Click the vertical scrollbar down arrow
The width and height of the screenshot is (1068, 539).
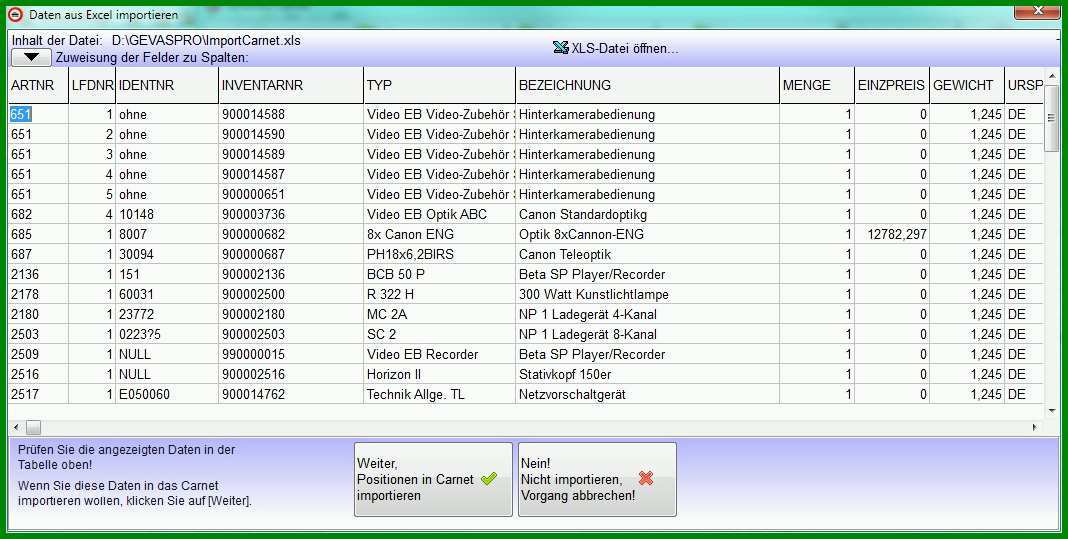pyautogui.click(x=1052, y=411)
